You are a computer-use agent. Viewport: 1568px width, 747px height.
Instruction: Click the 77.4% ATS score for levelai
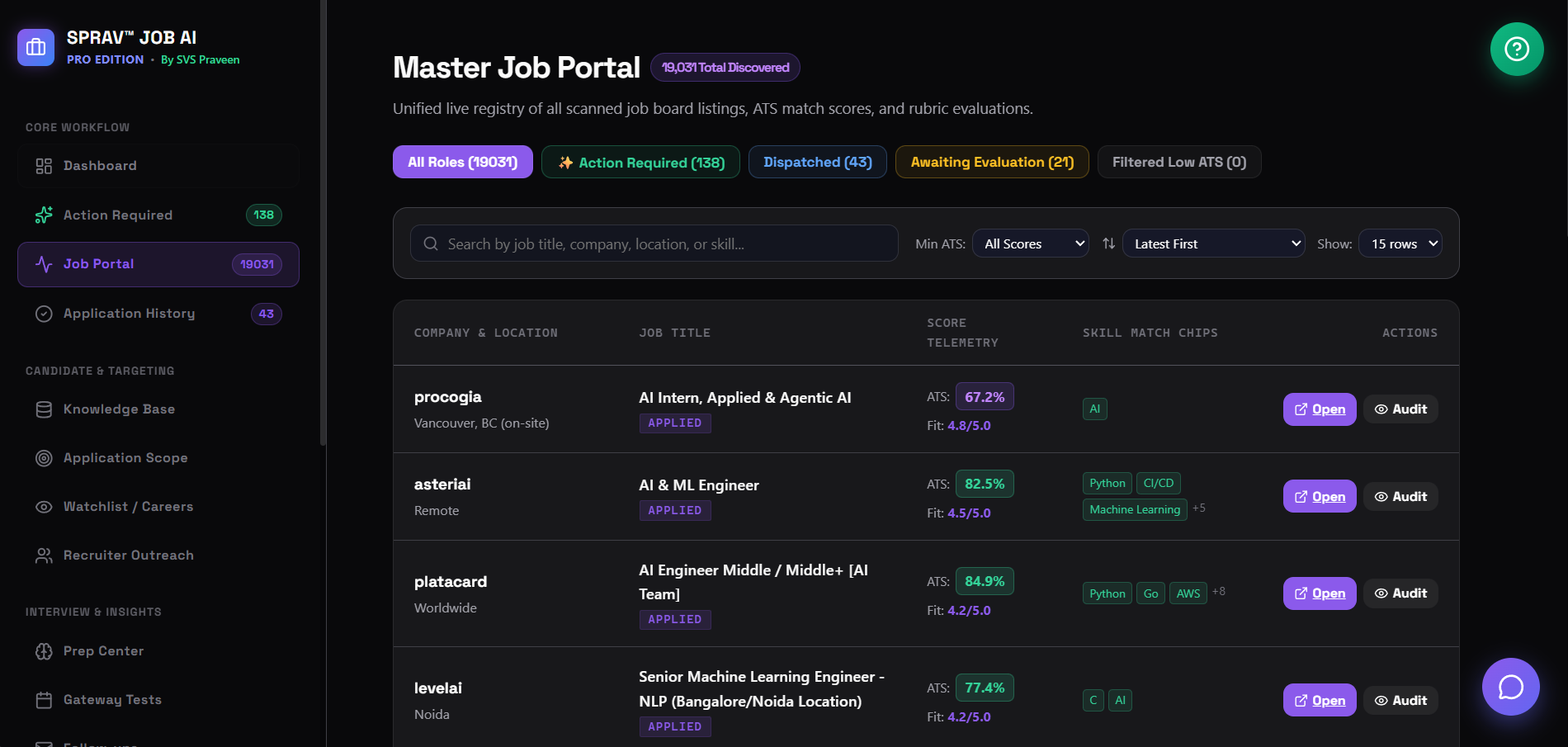[x=985, y=688]
